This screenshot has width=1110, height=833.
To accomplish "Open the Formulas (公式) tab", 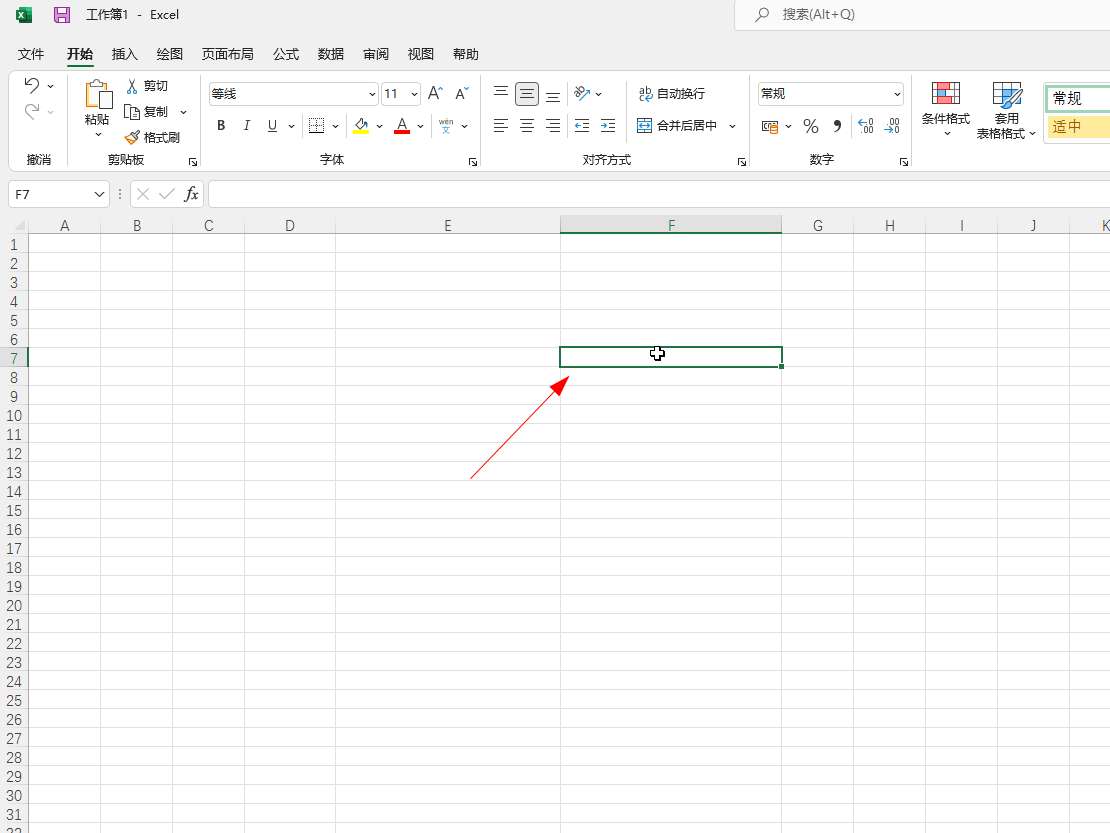I will (286, 54).
